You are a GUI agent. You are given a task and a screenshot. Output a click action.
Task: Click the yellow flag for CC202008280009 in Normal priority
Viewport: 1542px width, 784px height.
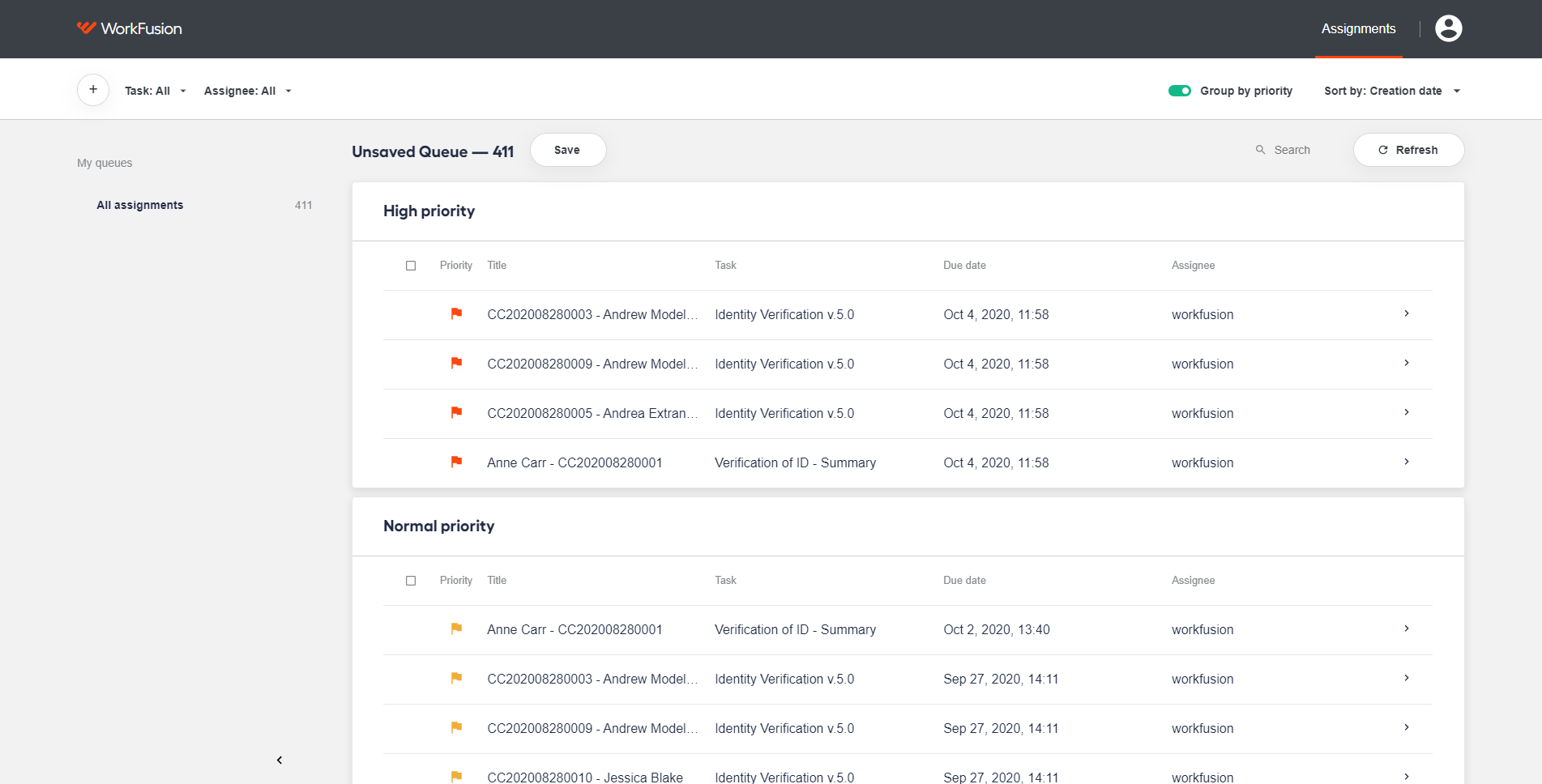[456, 727]
